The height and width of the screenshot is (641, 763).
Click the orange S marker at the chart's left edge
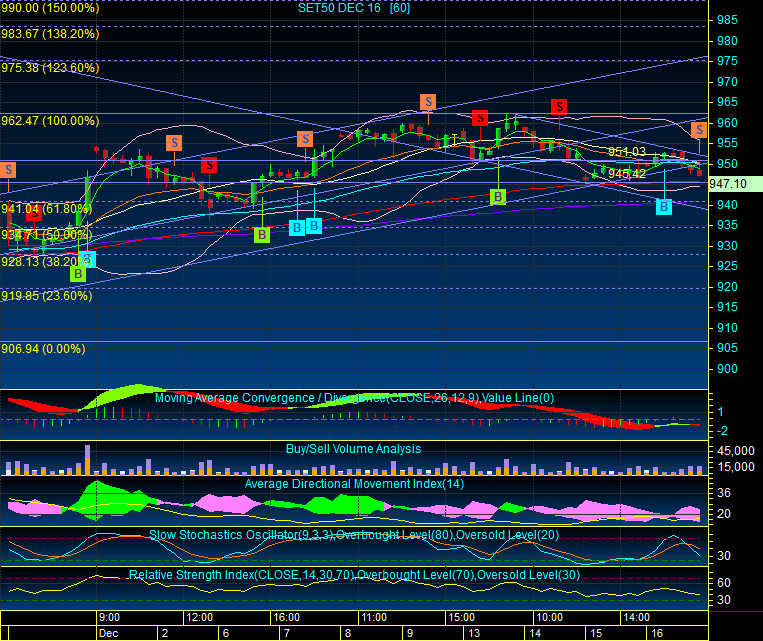click(8, 170)
